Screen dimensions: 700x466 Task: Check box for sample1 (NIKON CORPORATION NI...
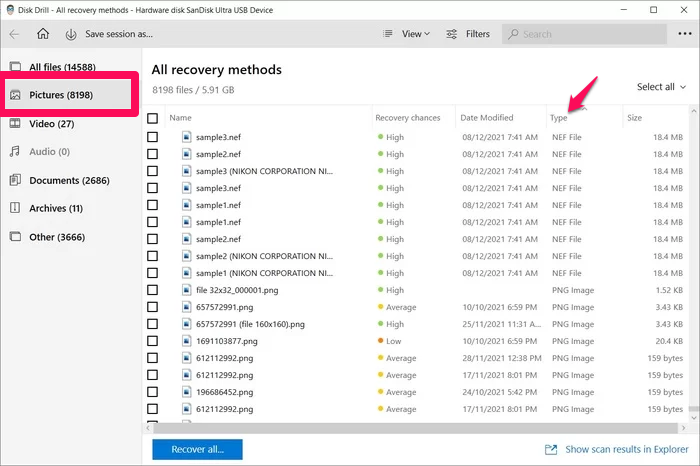153,273
